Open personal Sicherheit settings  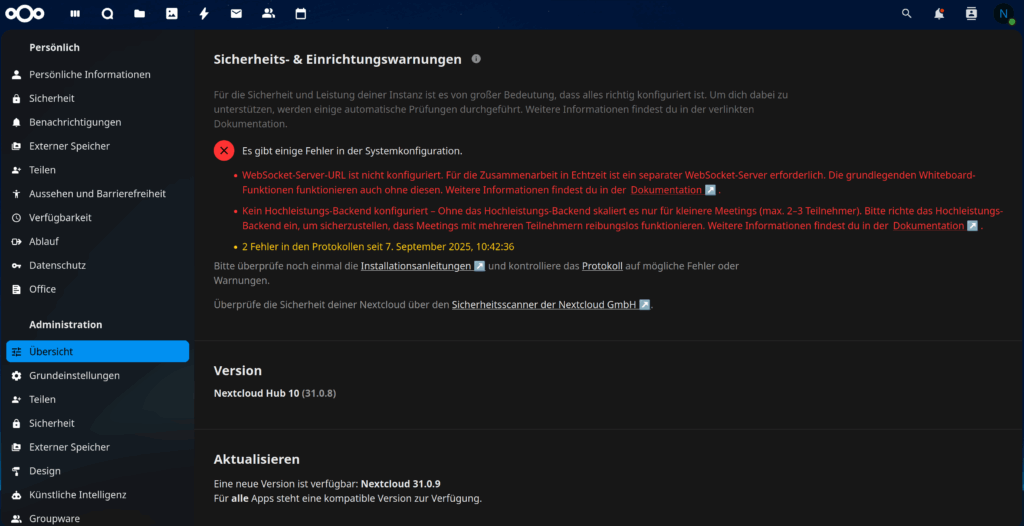pos(98,98)
